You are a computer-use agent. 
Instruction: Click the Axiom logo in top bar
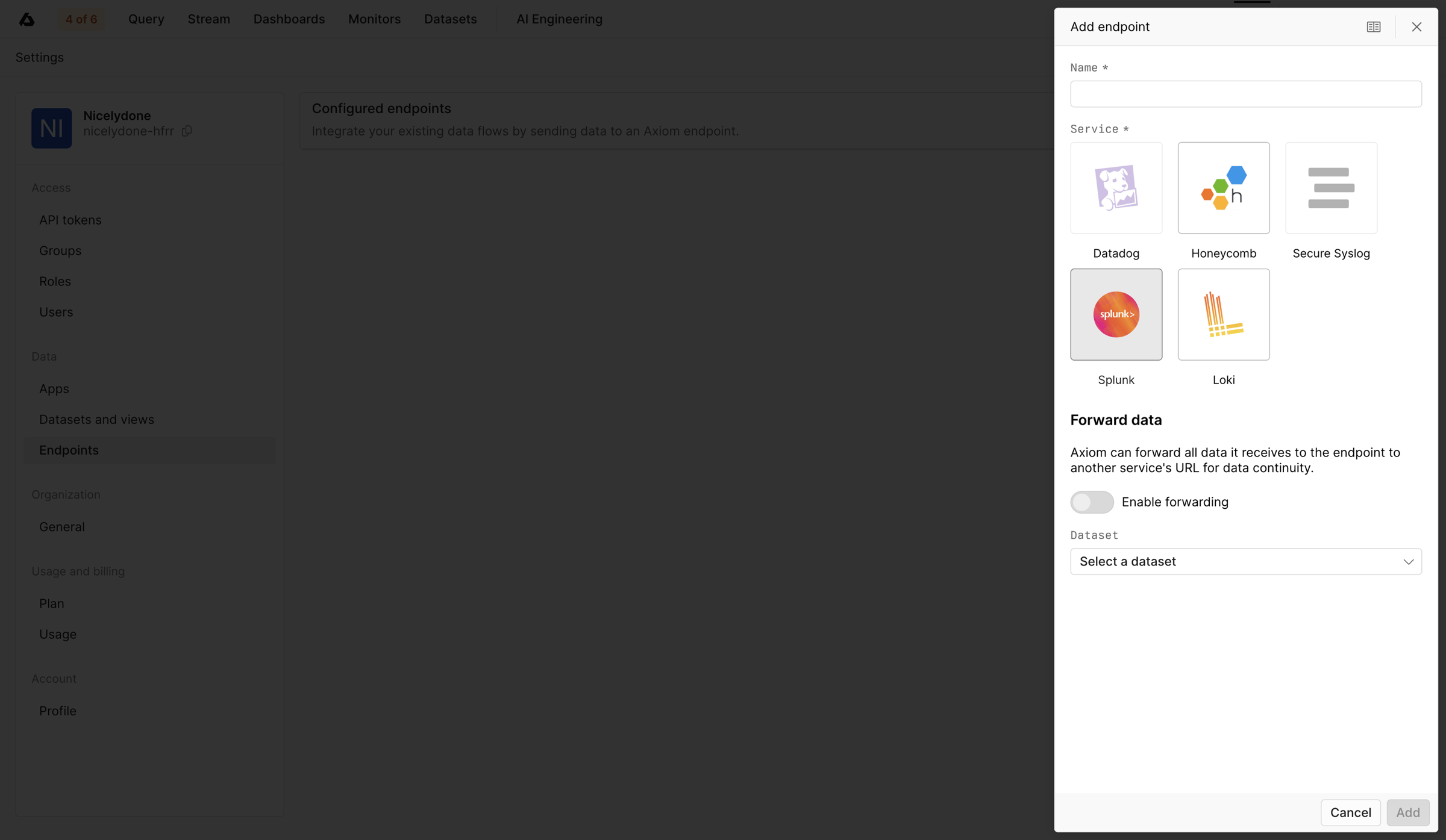click(27, 19)
